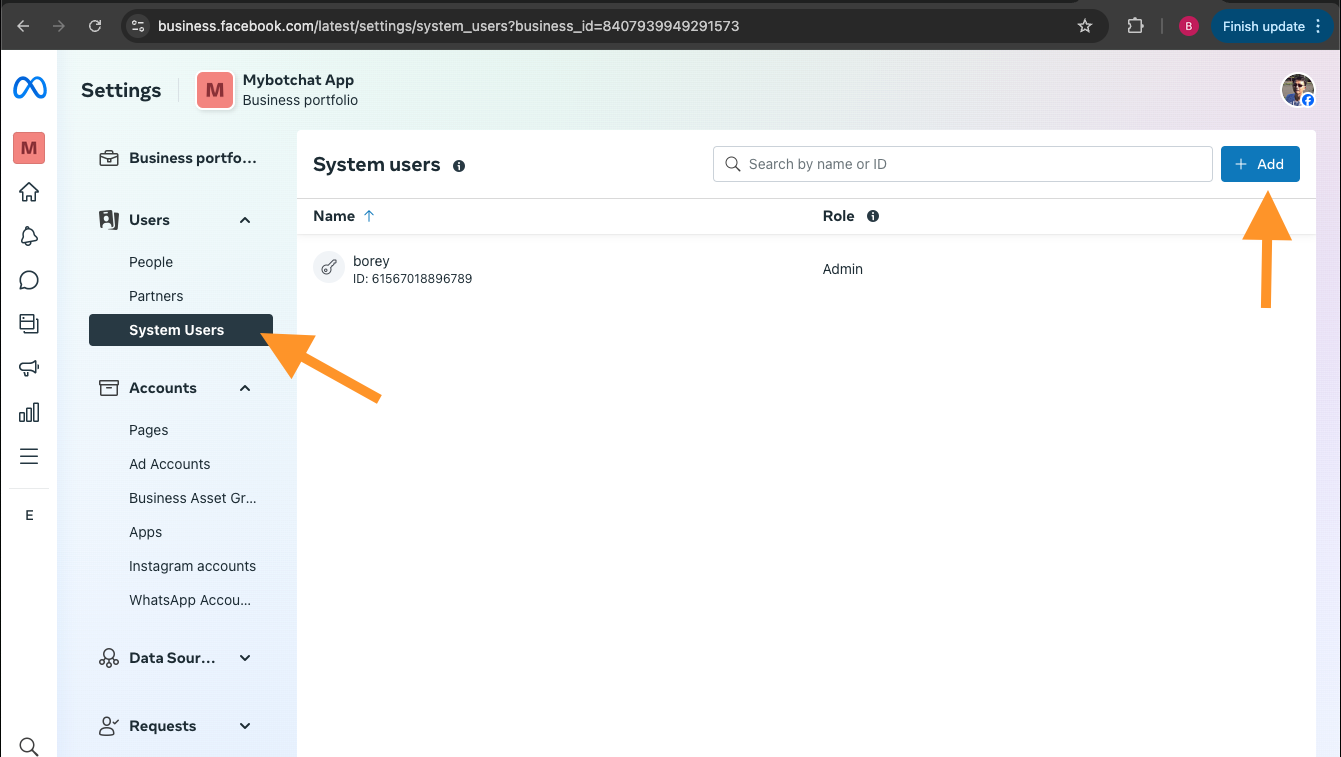Viewport: 1341px width, 757px height.
Task: Open the all tools hamburger menu
Action: pyautogui.click(x=29, y=456)
